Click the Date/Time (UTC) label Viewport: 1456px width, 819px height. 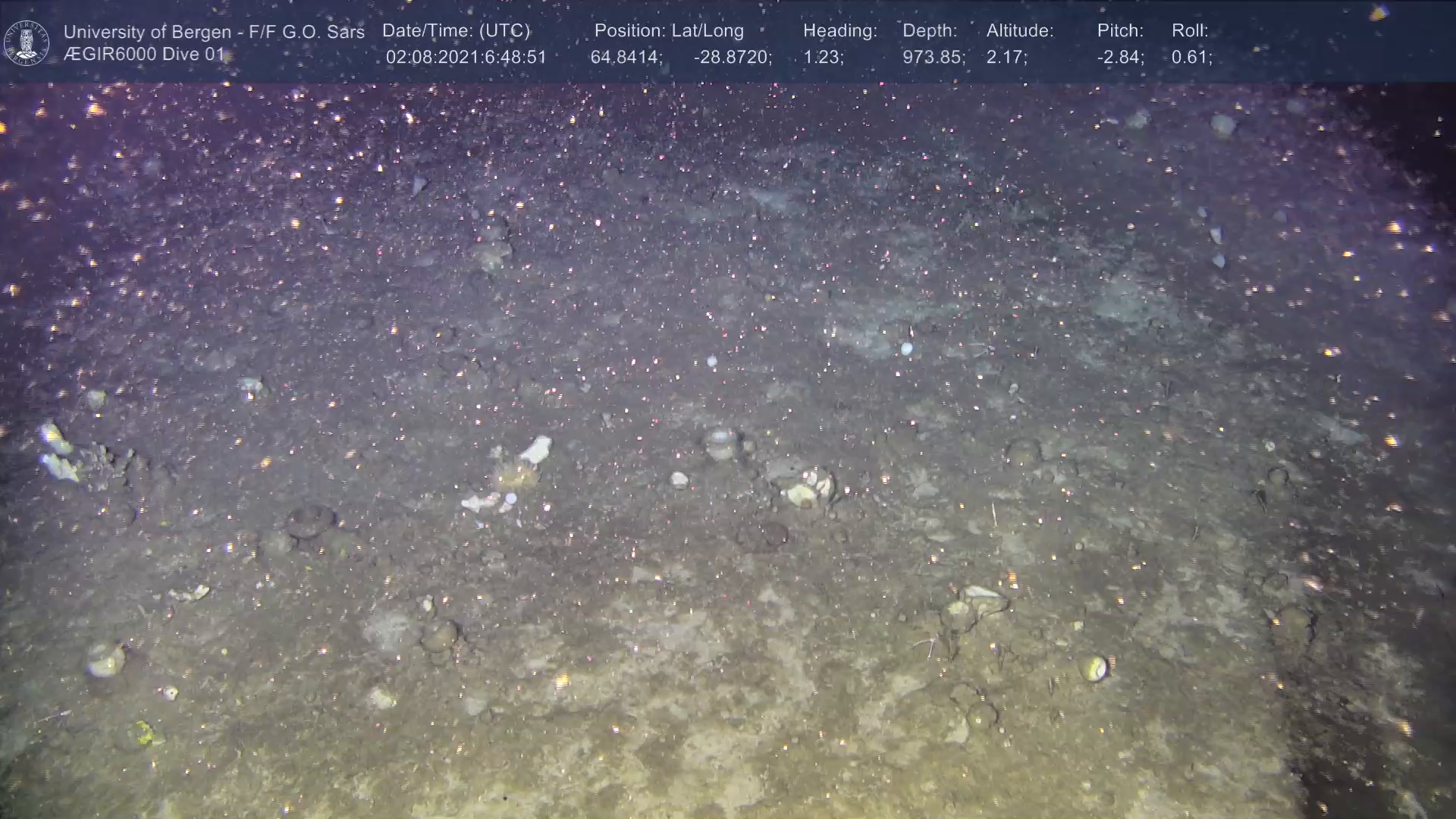click(456, 31)
